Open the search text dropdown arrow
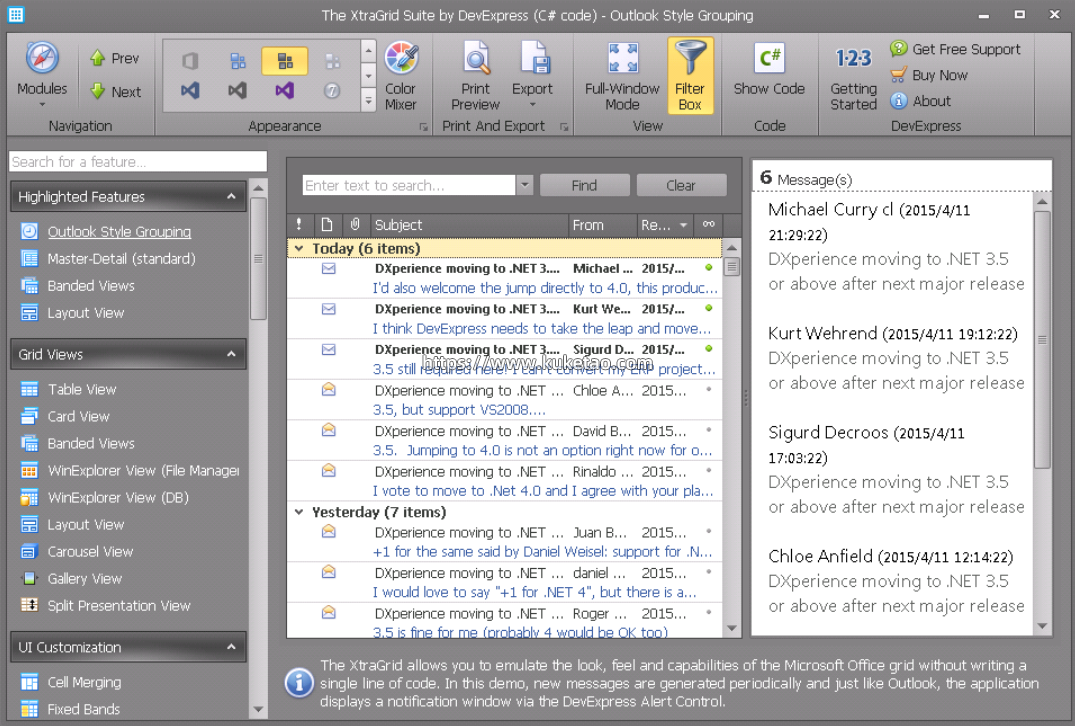This screenshot has width=1075, height=726. click(x=525, y=185)
